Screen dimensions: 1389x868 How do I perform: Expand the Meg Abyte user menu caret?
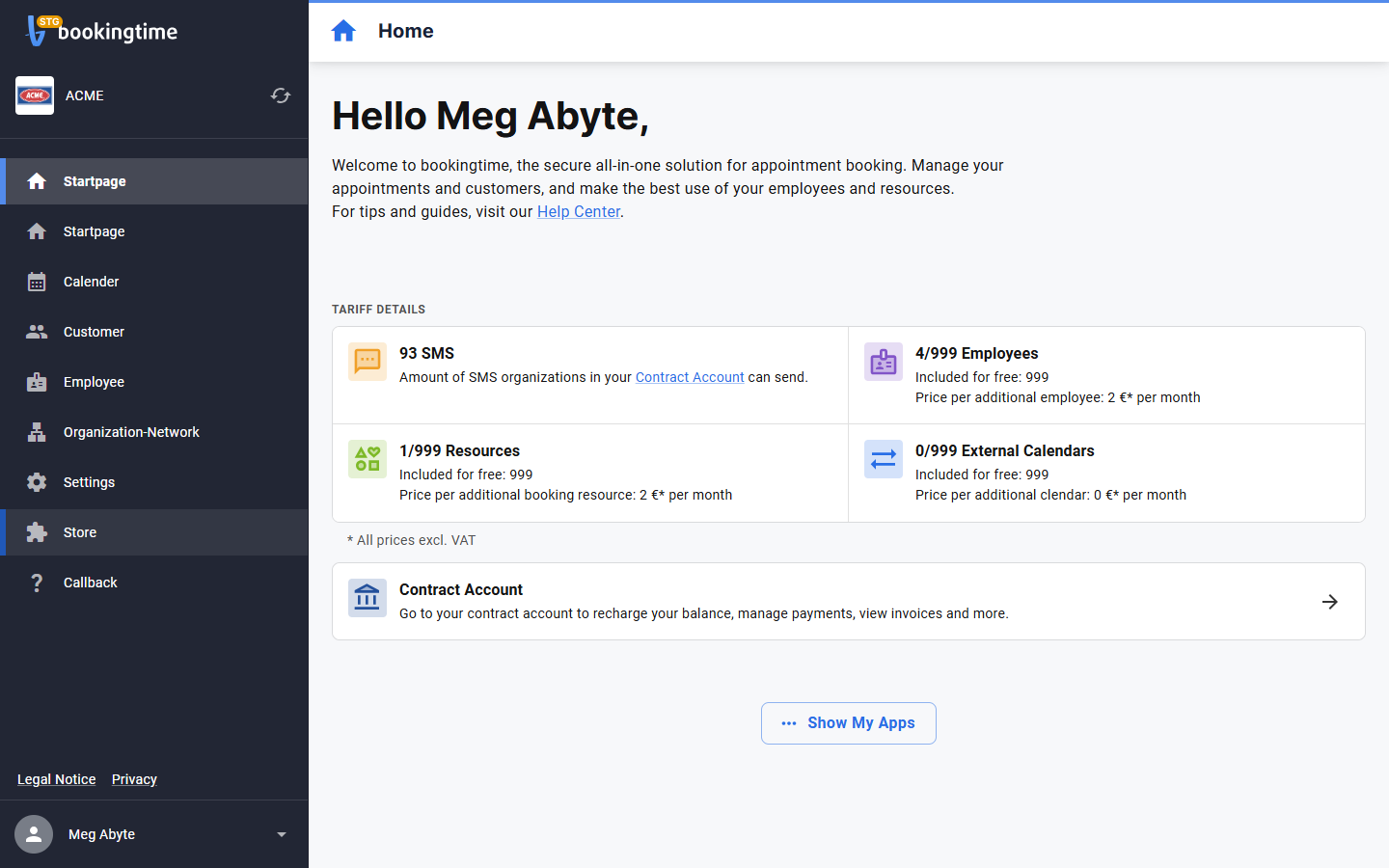tap(282, 834)
